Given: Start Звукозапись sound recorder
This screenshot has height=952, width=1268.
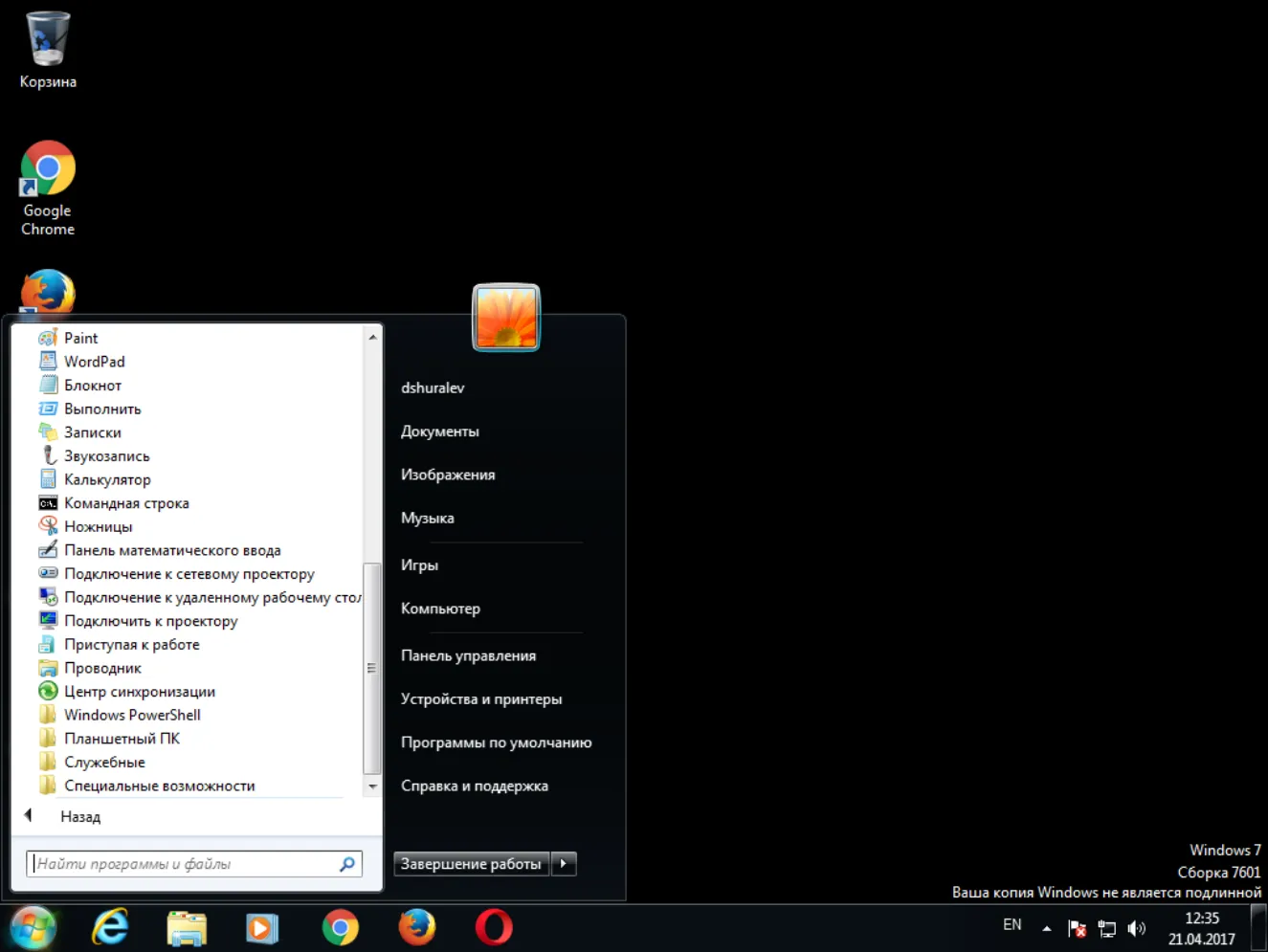Looking at the screenshot, I should (94, 456).
